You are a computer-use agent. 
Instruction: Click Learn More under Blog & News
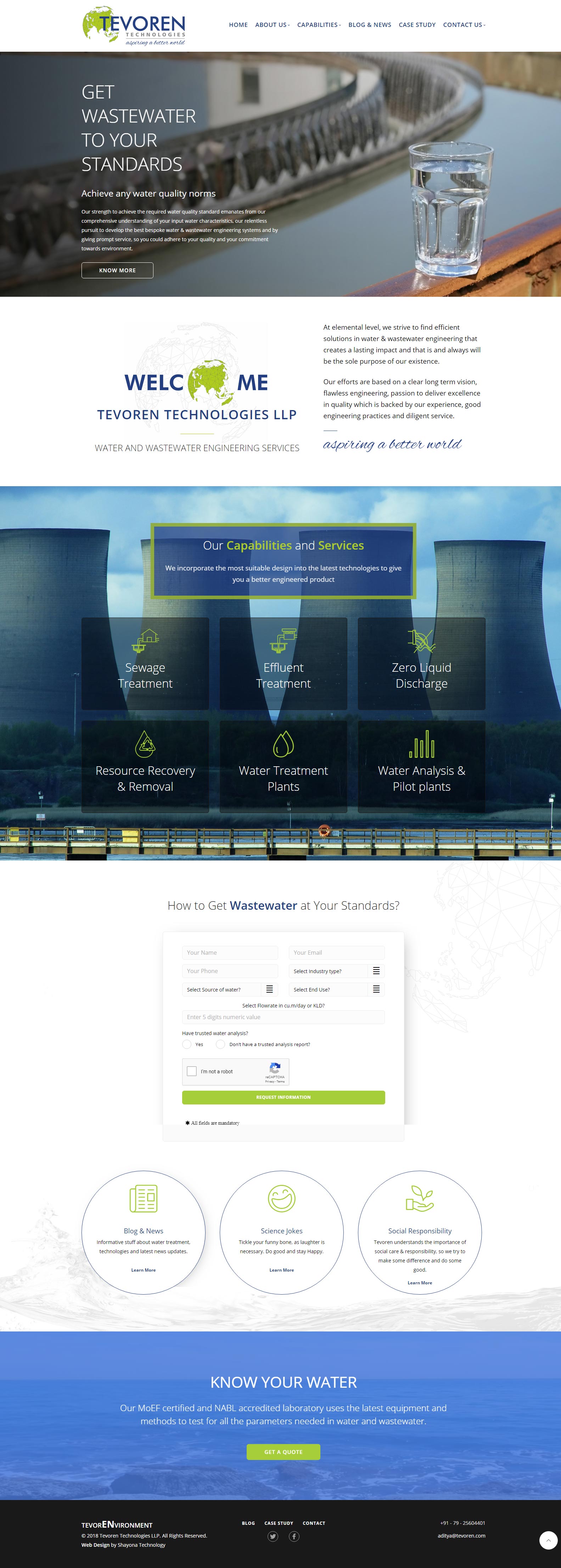point(143,1270)
